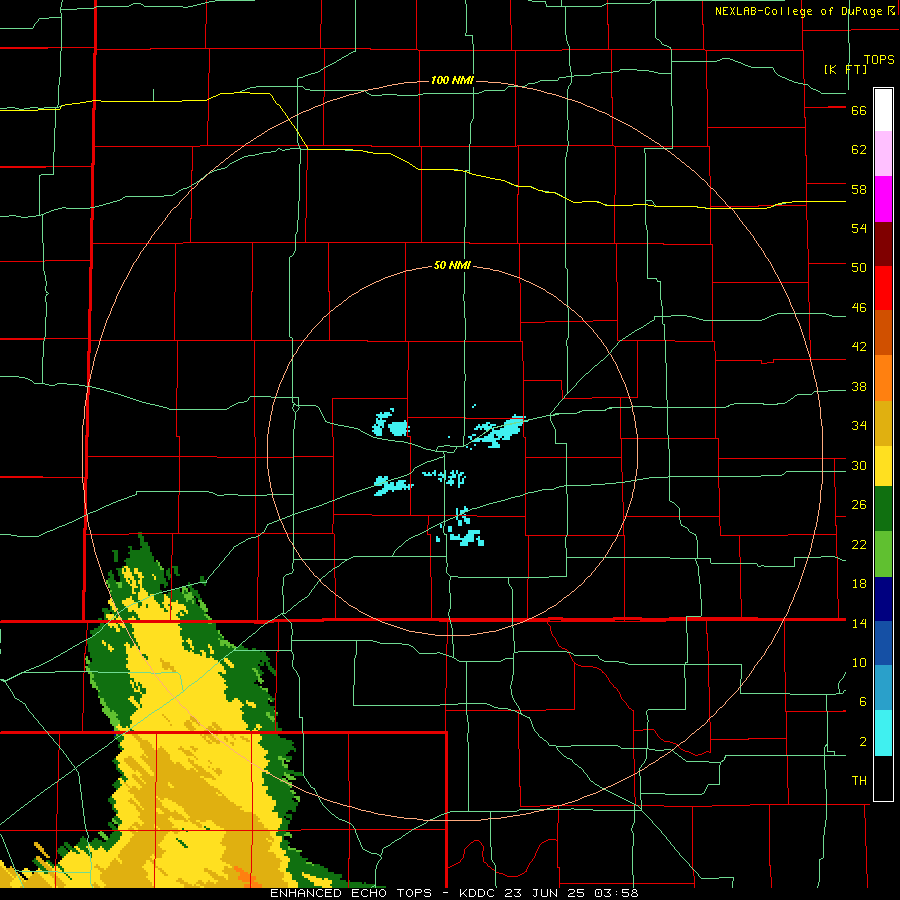This screenshot has height=900, width=900.
Task: Click the NEXLAB-College of DuPage label
Action: 799,11
